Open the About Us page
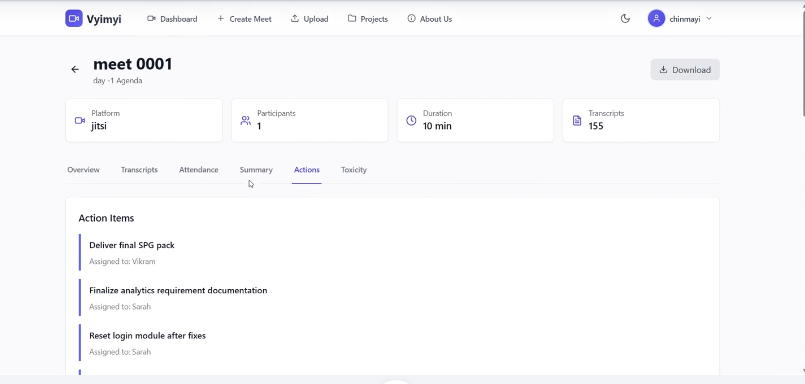 430,19
